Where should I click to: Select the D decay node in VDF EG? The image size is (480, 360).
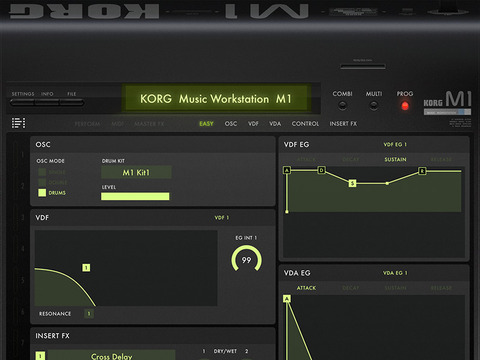[x=321, y=170]
